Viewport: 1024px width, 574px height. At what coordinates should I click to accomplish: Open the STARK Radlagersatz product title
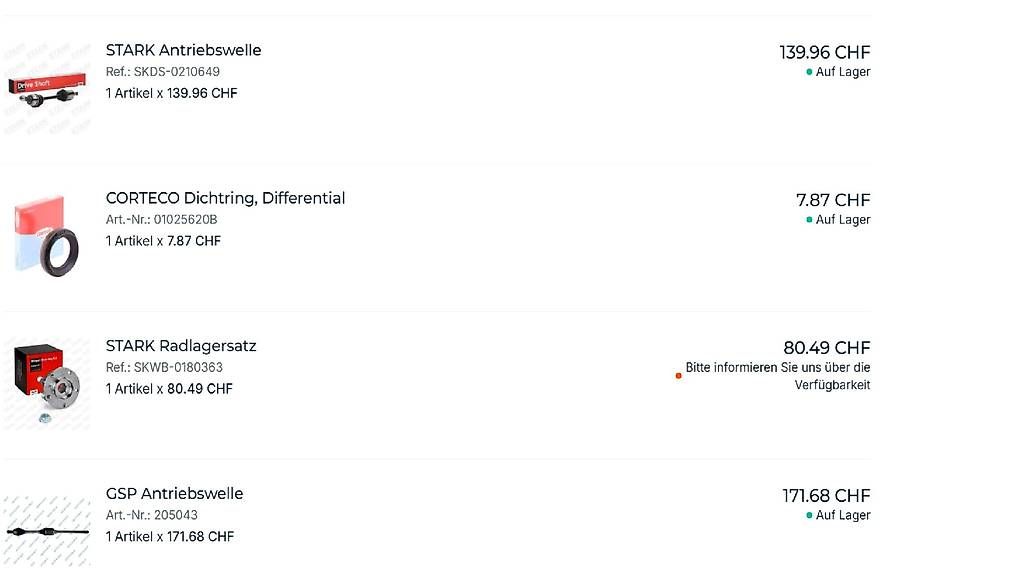click(x=181, y=346)
